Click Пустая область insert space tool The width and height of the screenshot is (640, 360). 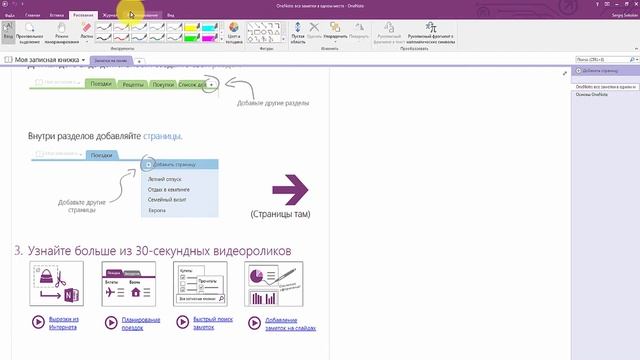click(298, 33)
